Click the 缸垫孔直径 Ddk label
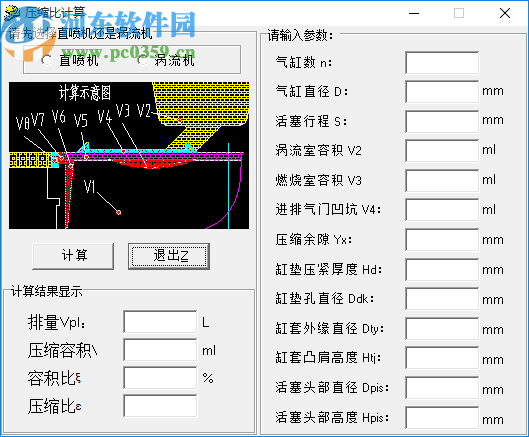 click(x=325, y=299)
